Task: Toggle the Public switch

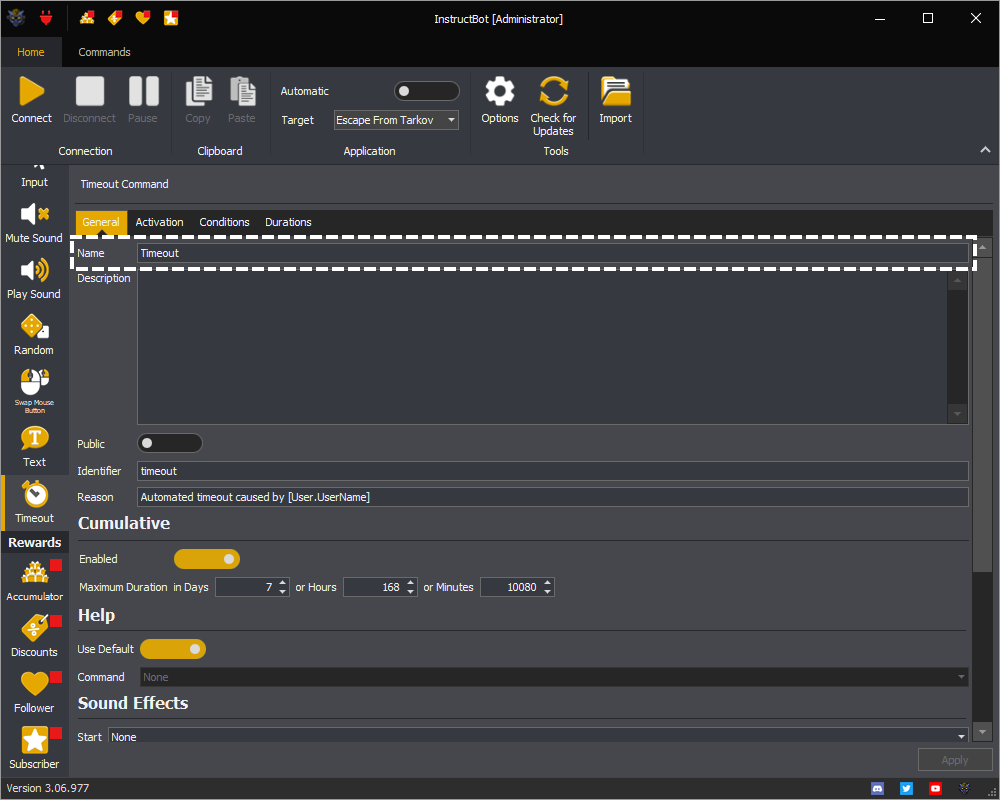Action: [170, 443]
